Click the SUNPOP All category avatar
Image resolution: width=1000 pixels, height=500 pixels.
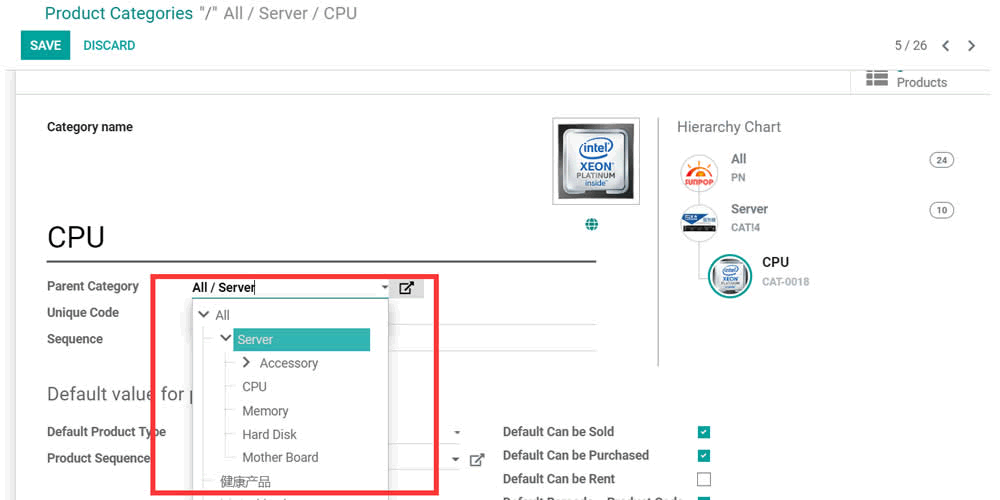coord(699,172)
